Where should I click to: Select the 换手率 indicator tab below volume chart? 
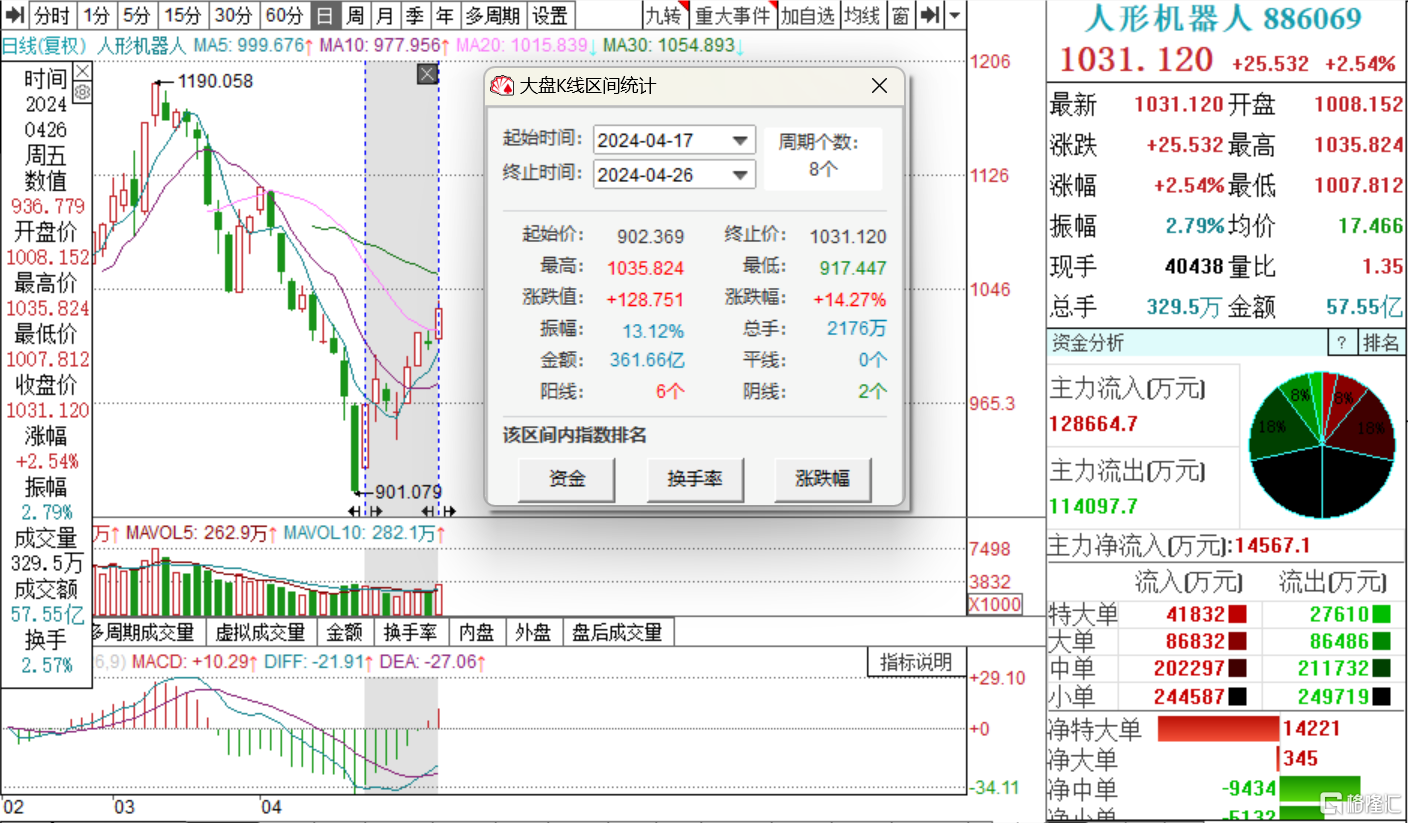411,632
